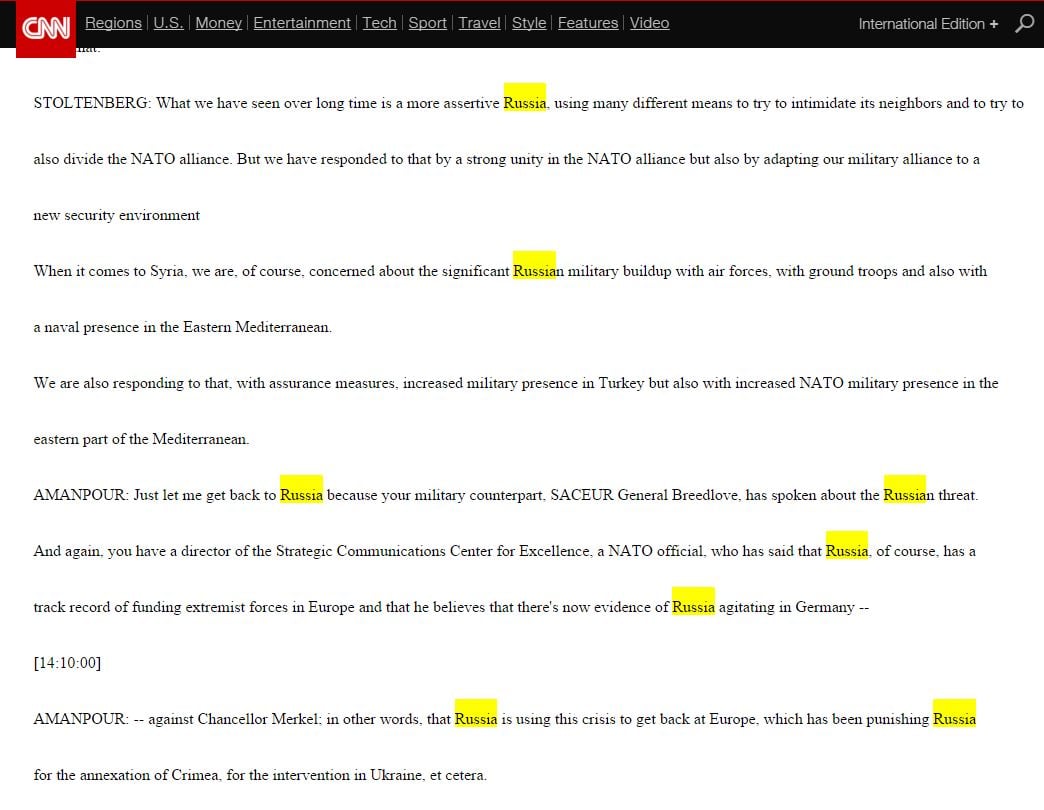Open the Video section
Image resolution: width=1044 pixels, height=810 pixels.
649,23
